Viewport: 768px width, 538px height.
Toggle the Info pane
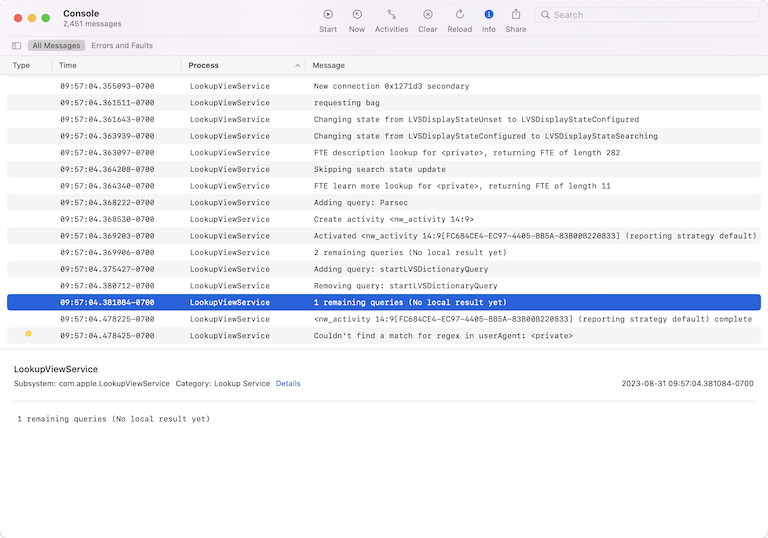tap(488, 21)
